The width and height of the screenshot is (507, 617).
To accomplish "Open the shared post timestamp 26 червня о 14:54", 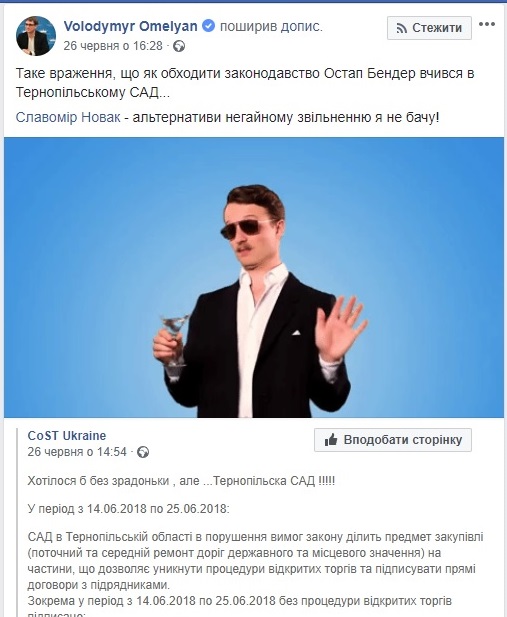I will click(77, 452).
